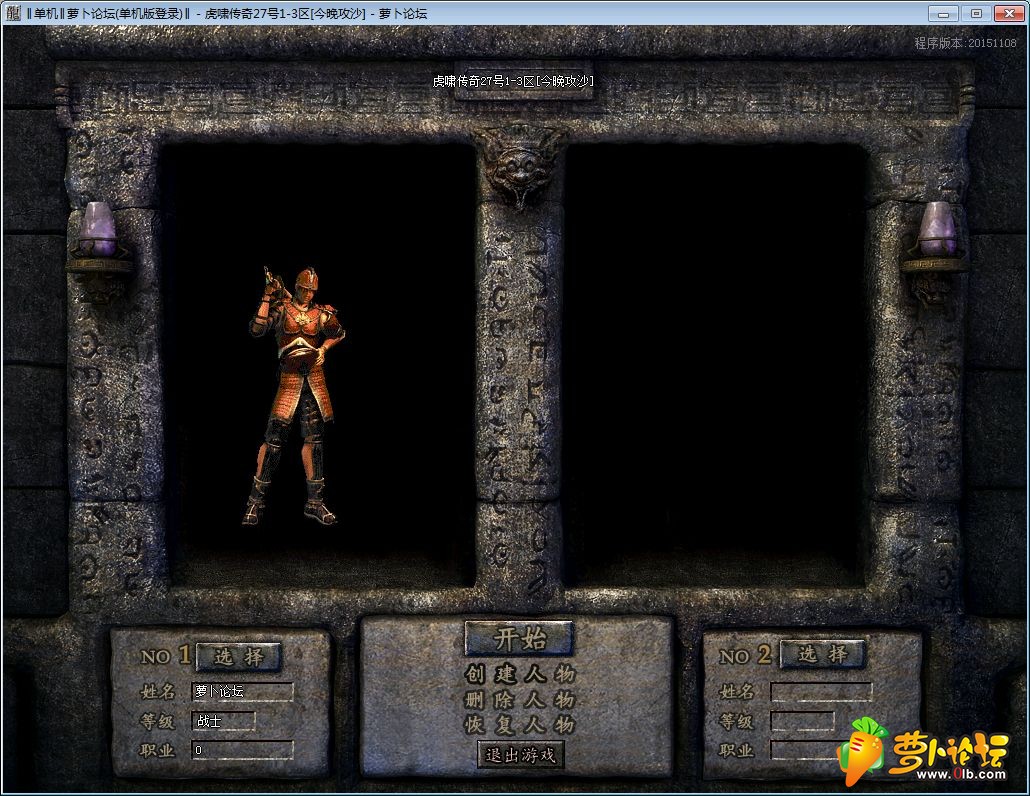Click the empty NO 2 职业 field
Viewport: 1030px width, 796px height.
821,750
